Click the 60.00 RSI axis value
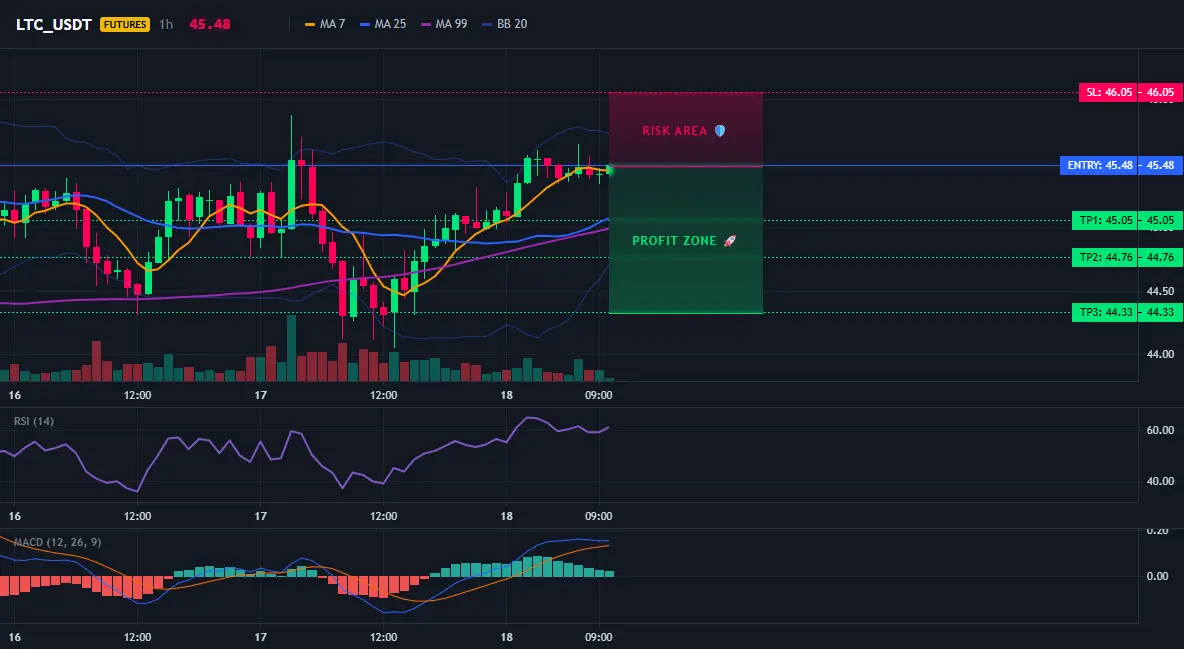 [1161, 430]
